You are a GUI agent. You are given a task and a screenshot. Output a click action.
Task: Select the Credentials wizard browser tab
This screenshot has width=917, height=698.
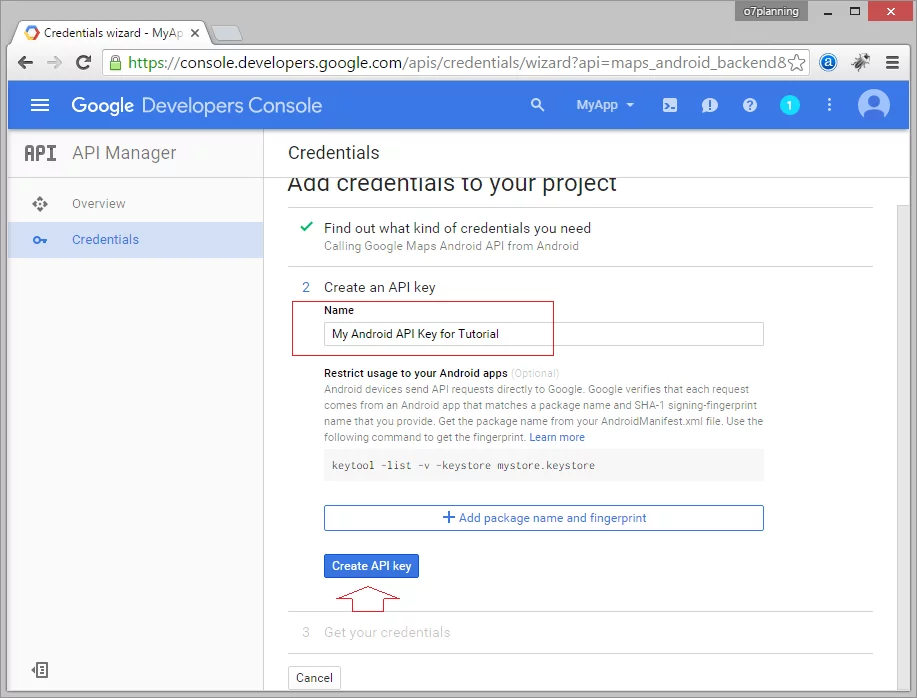(x=111, y=33)
